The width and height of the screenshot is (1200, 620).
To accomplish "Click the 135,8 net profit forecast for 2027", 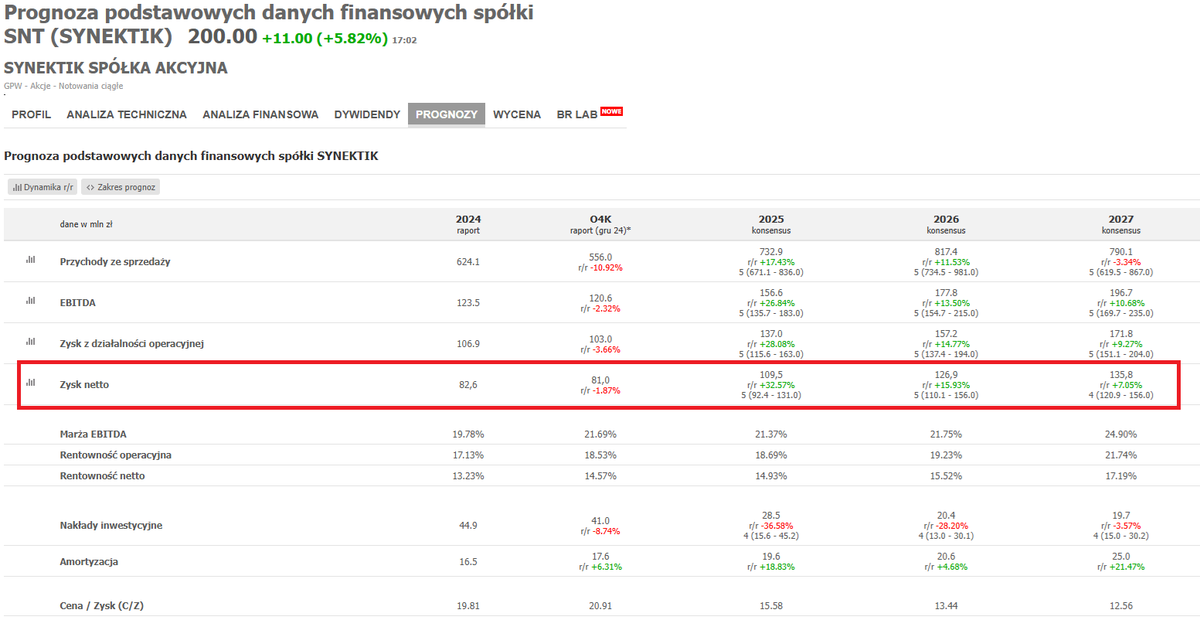I will tap(1120, 374).
